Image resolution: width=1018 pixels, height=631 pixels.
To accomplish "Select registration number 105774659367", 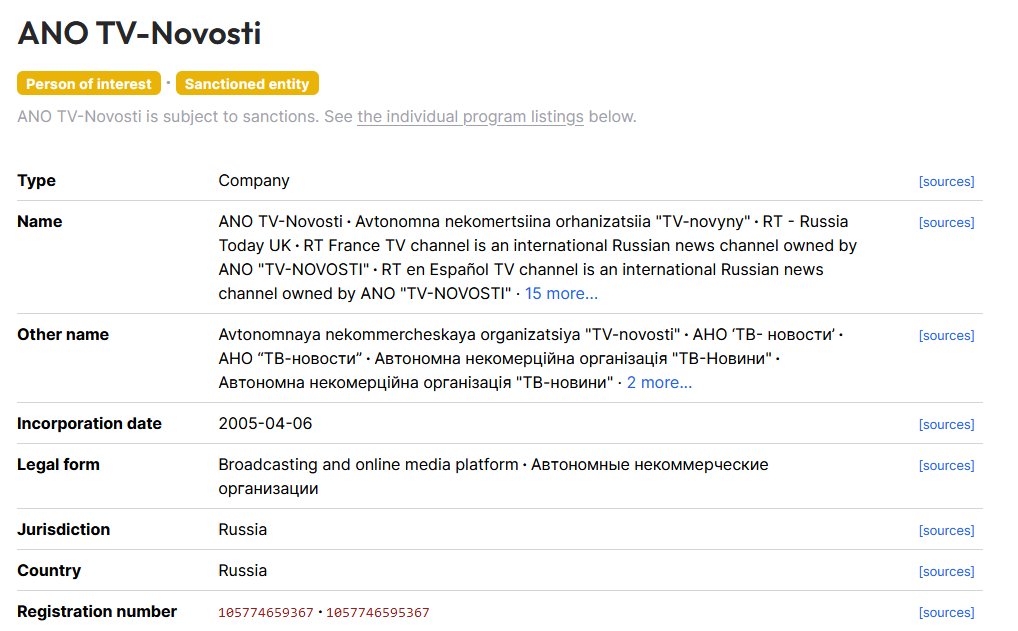I will click(x=266, y=613).
